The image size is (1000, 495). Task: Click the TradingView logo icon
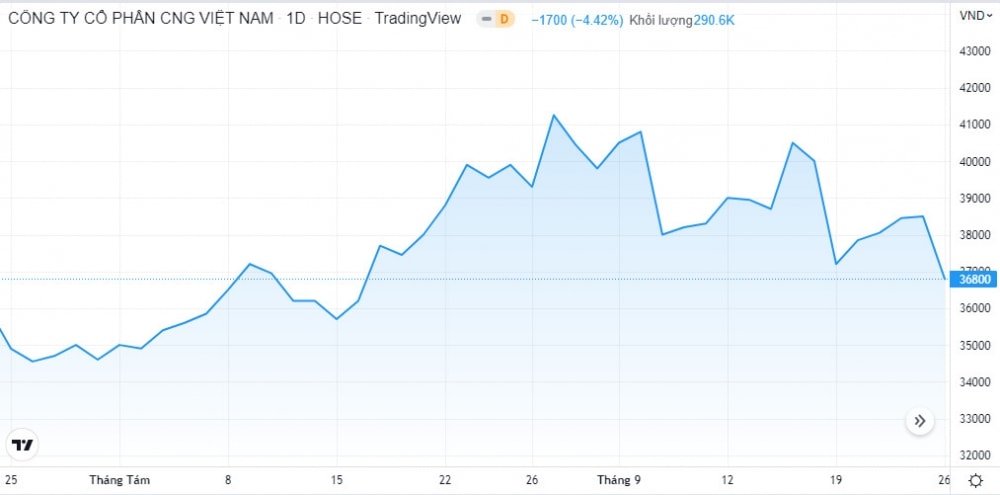(x=22, y=445)
